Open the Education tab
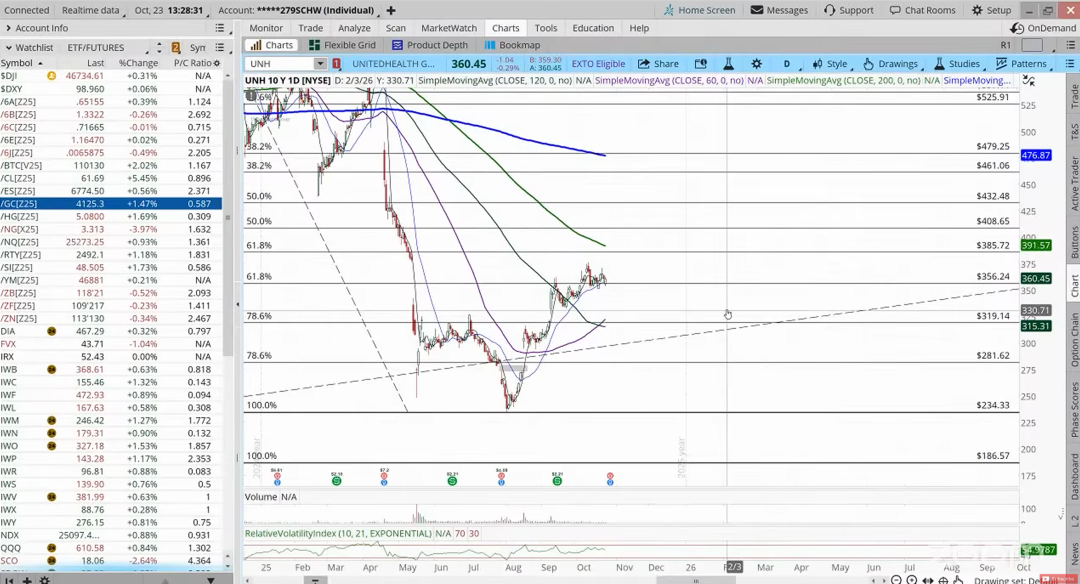The height and width of the screenshot is (584, 1080). click(593, 28)
